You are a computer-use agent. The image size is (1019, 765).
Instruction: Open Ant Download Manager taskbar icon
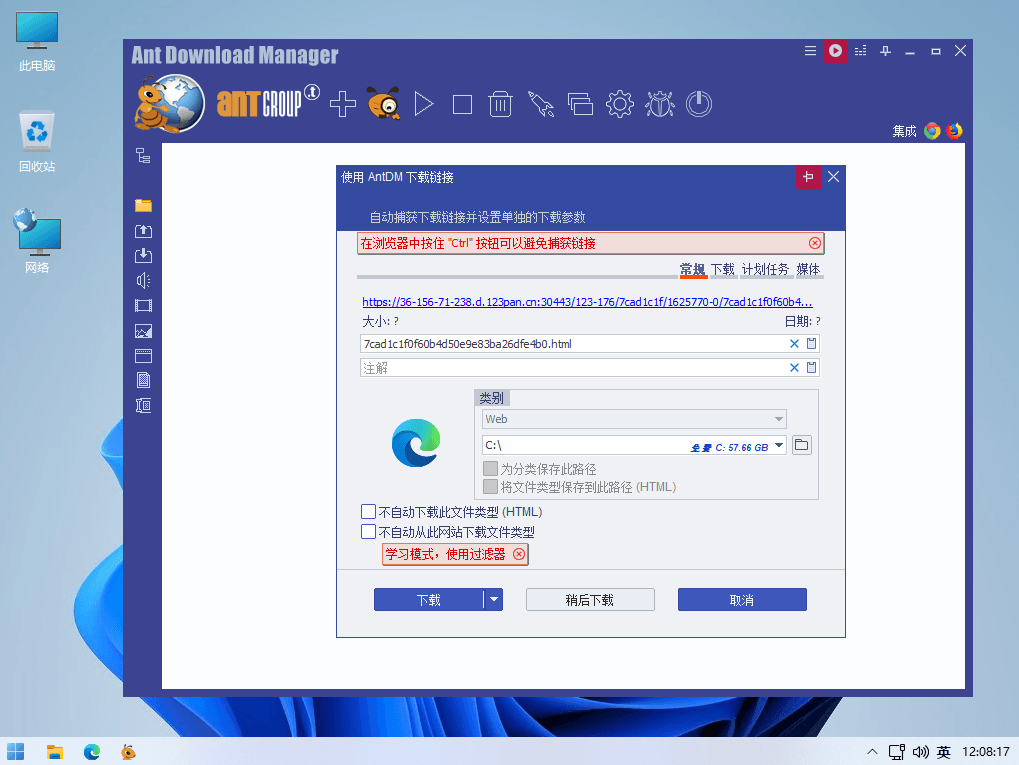click(129, 752)
